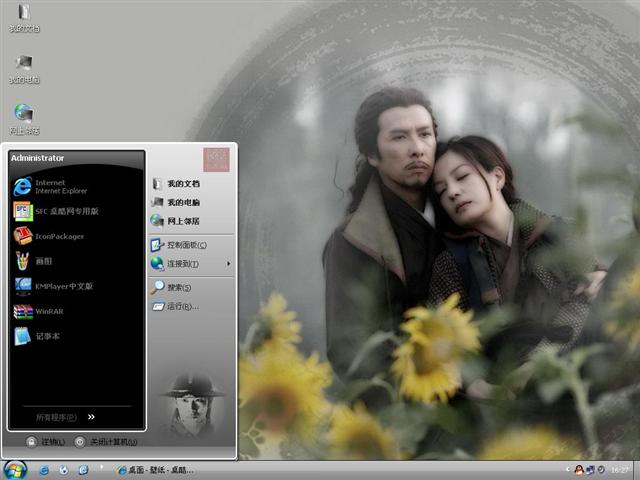Select the 我的电脑 desktop icon

click(x=24, y=66)
